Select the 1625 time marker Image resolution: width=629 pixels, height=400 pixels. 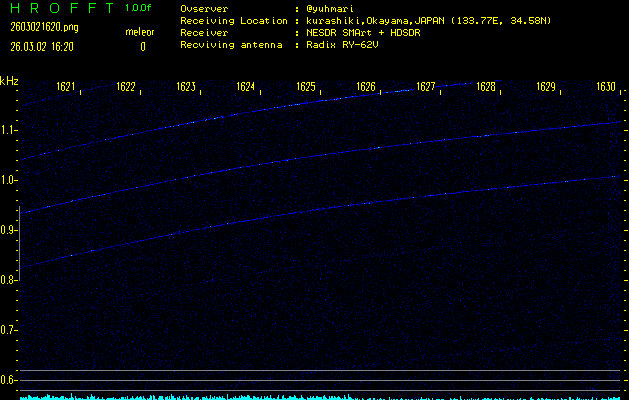306,87
